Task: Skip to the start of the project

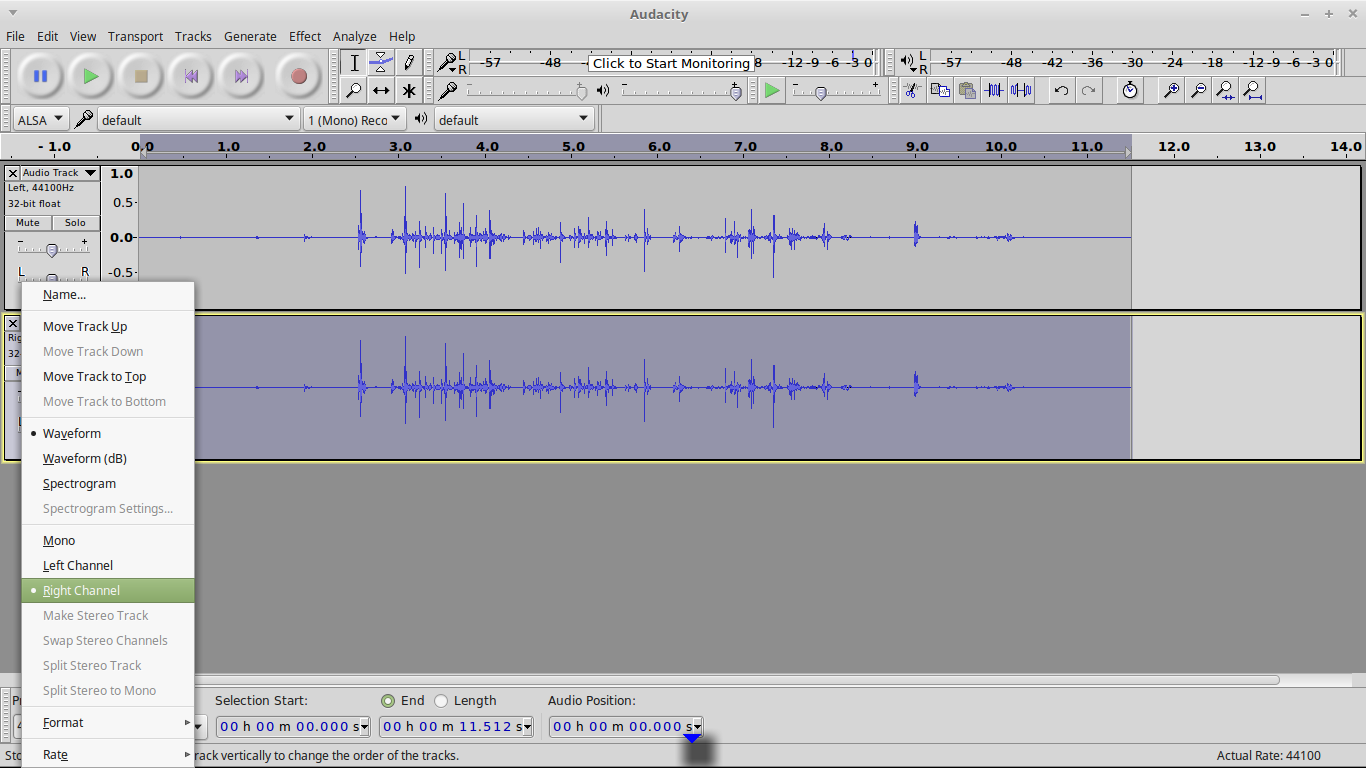Action: pyautogui.click(x=191, y=76)
